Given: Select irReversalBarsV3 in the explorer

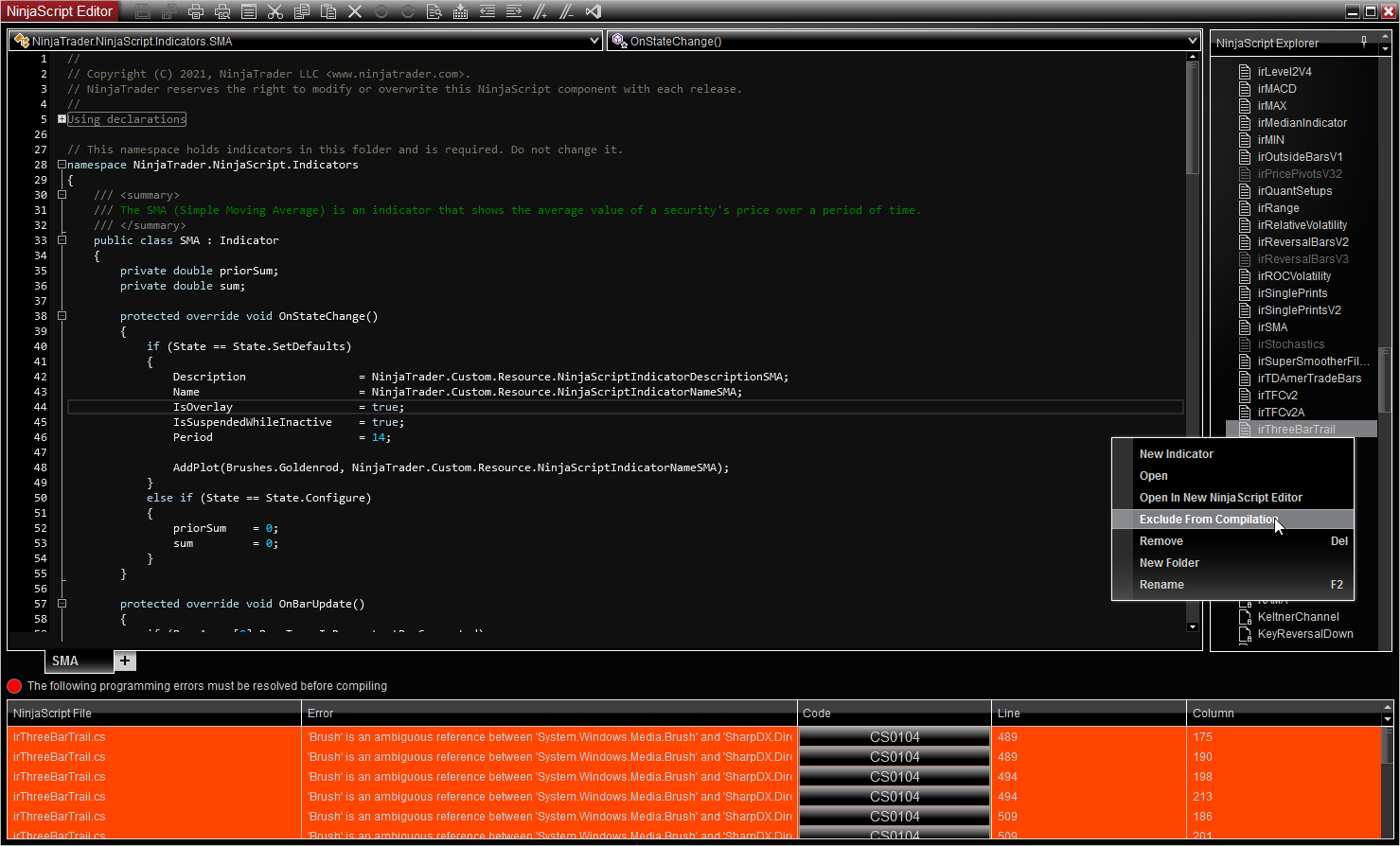Looking at the screenshot, I should (x=1303, y=259).
